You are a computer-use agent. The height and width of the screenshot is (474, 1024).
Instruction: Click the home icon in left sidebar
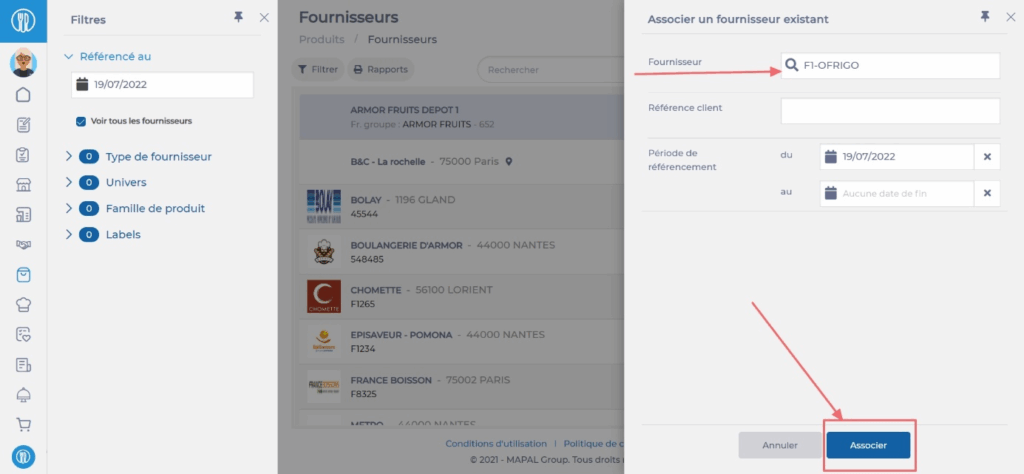pyautogui.click(x=23, y=95)
